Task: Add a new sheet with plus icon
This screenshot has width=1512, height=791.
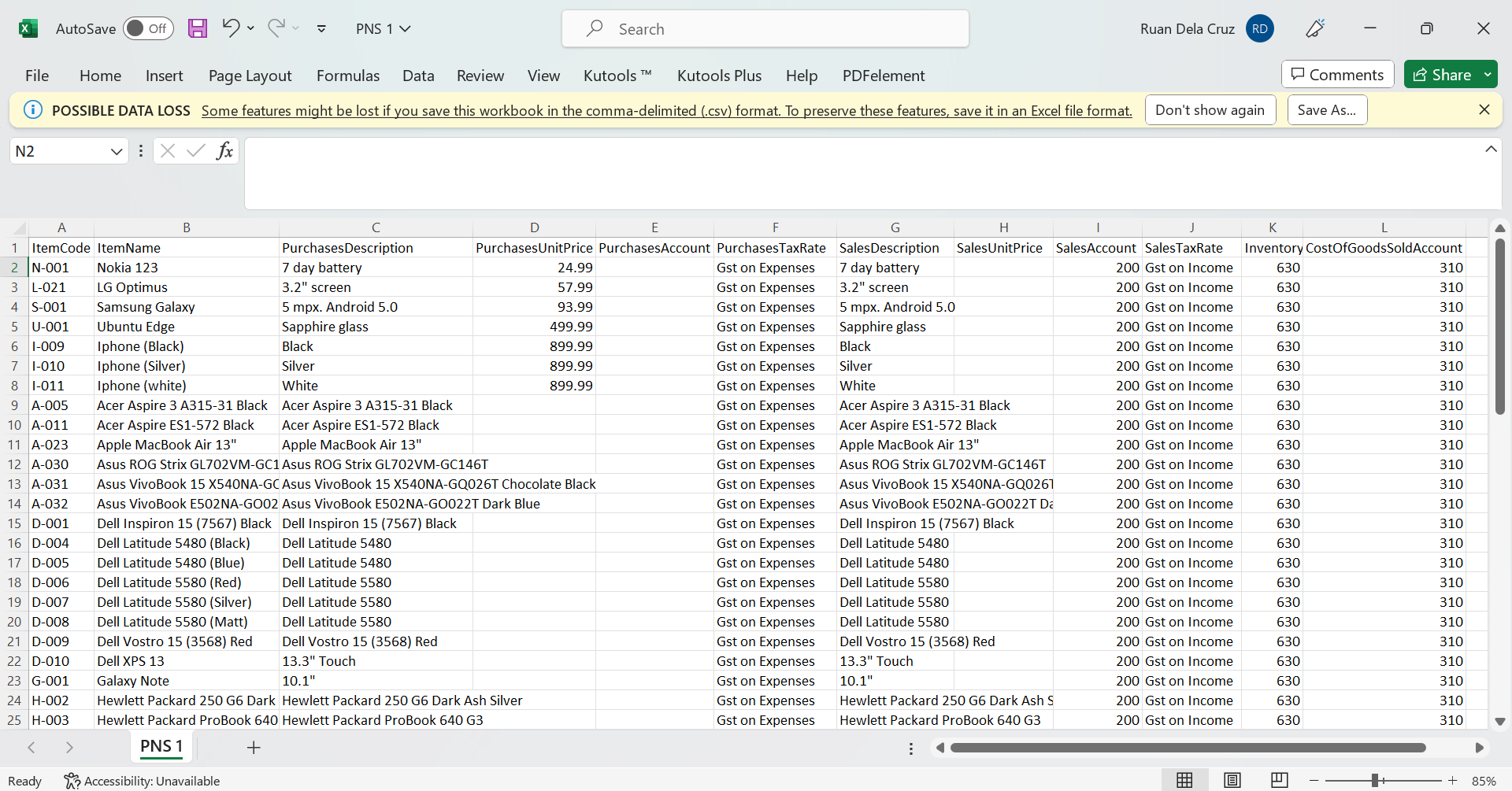Action: (254, 748)
